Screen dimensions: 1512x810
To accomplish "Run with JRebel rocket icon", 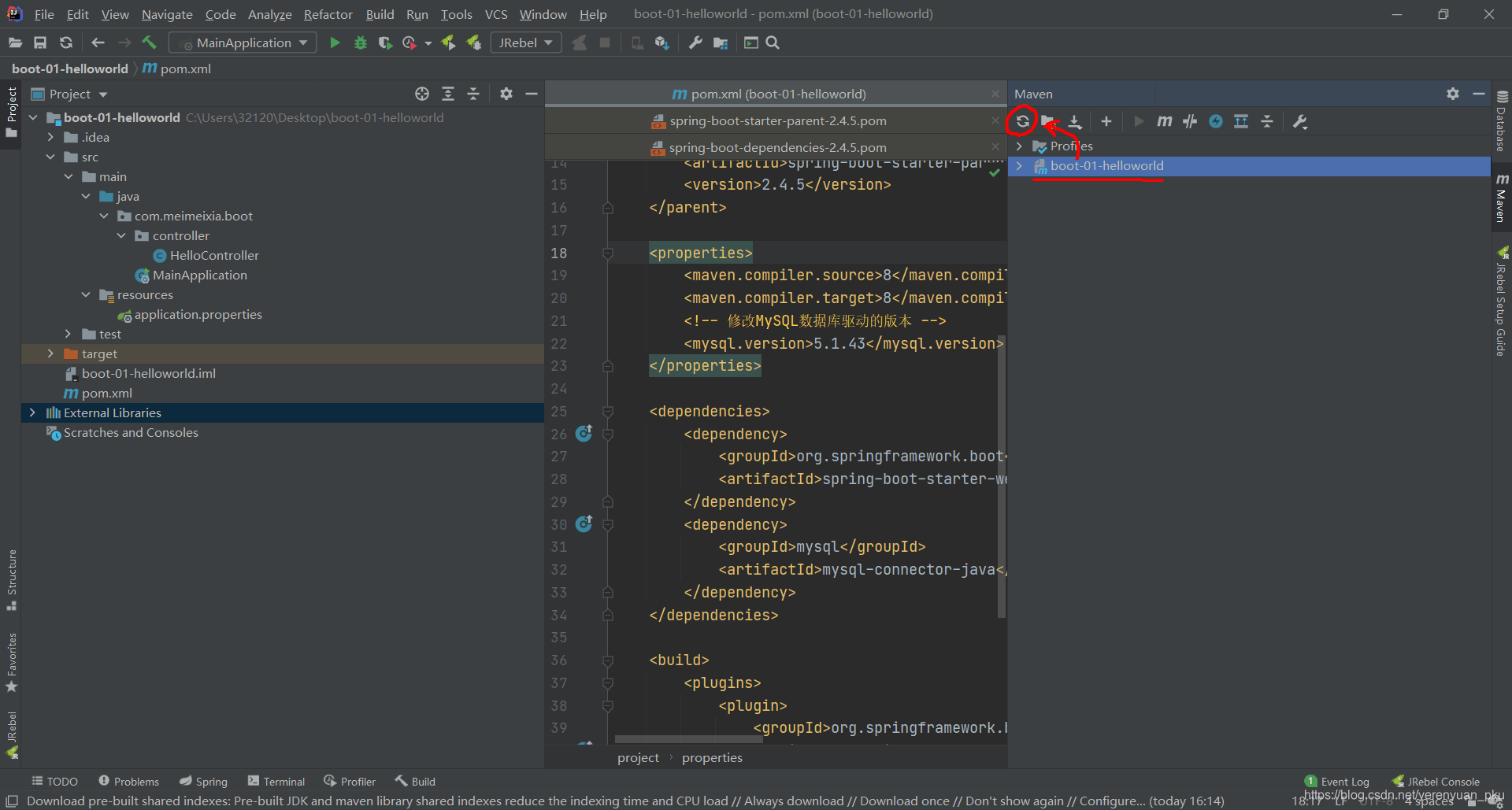I will pyautogui.click(x=448, y=43).
